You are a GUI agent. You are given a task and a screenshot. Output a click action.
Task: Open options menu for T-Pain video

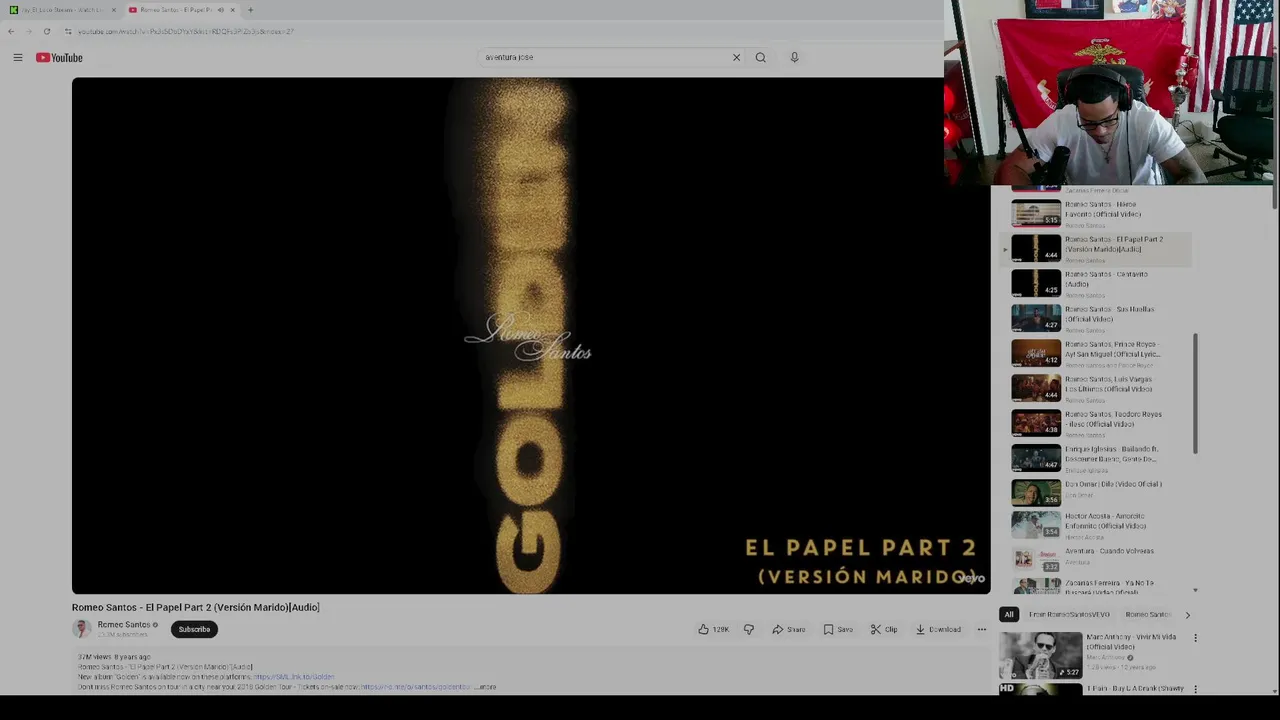1195,689
